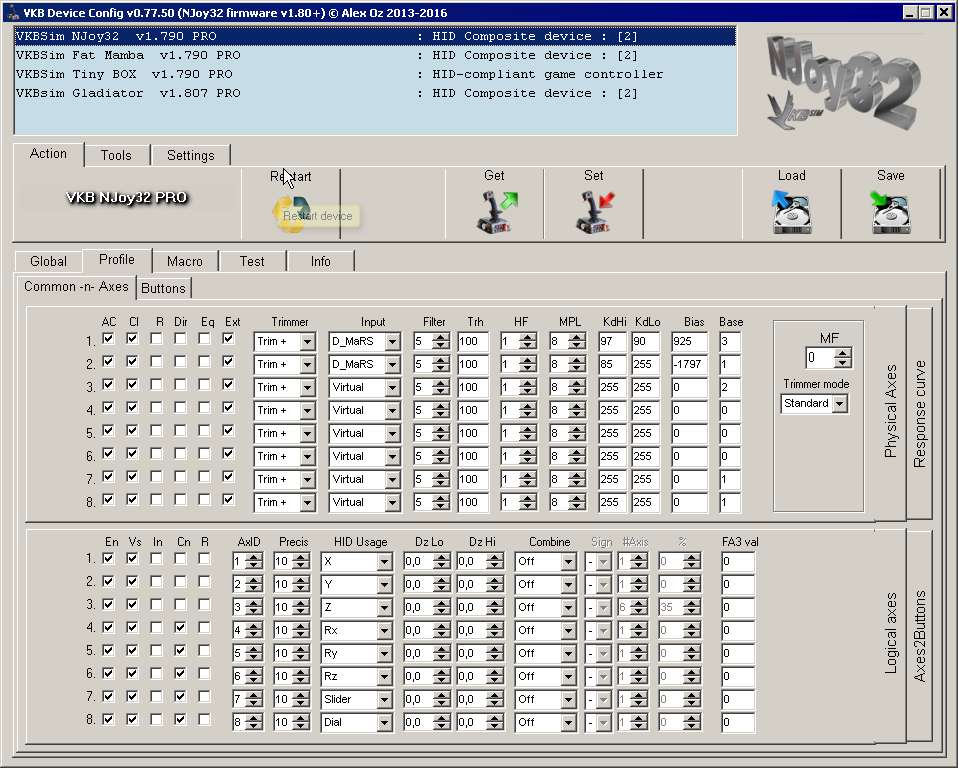This screenshot has height=768, width=958.
Task: Click the Set joystick icon with red arrow
Action: tap(594, 212)
